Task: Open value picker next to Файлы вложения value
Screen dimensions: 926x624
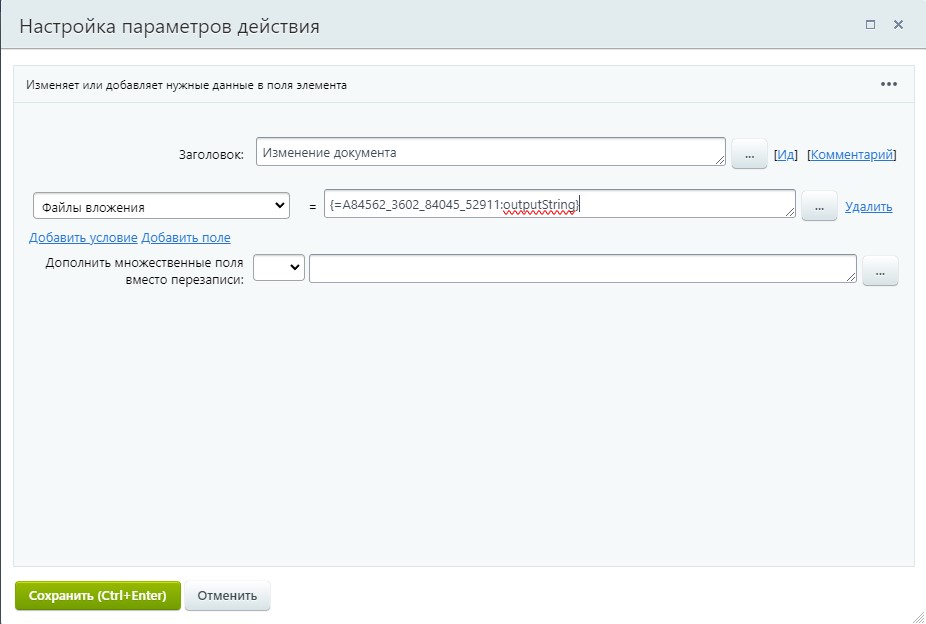Action: tap(819, 207)
